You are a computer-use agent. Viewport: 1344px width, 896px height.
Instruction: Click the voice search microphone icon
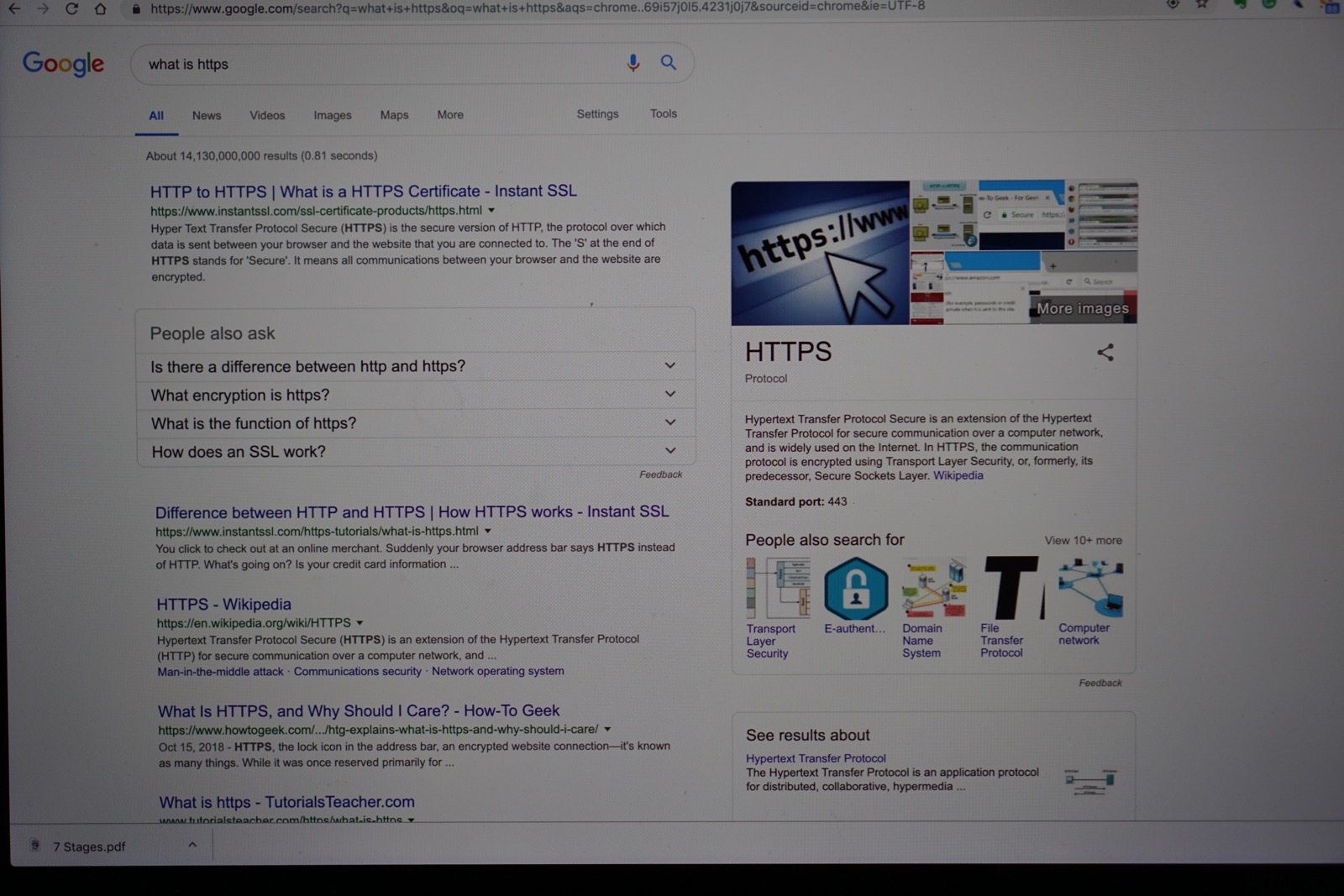pos(633,63)
